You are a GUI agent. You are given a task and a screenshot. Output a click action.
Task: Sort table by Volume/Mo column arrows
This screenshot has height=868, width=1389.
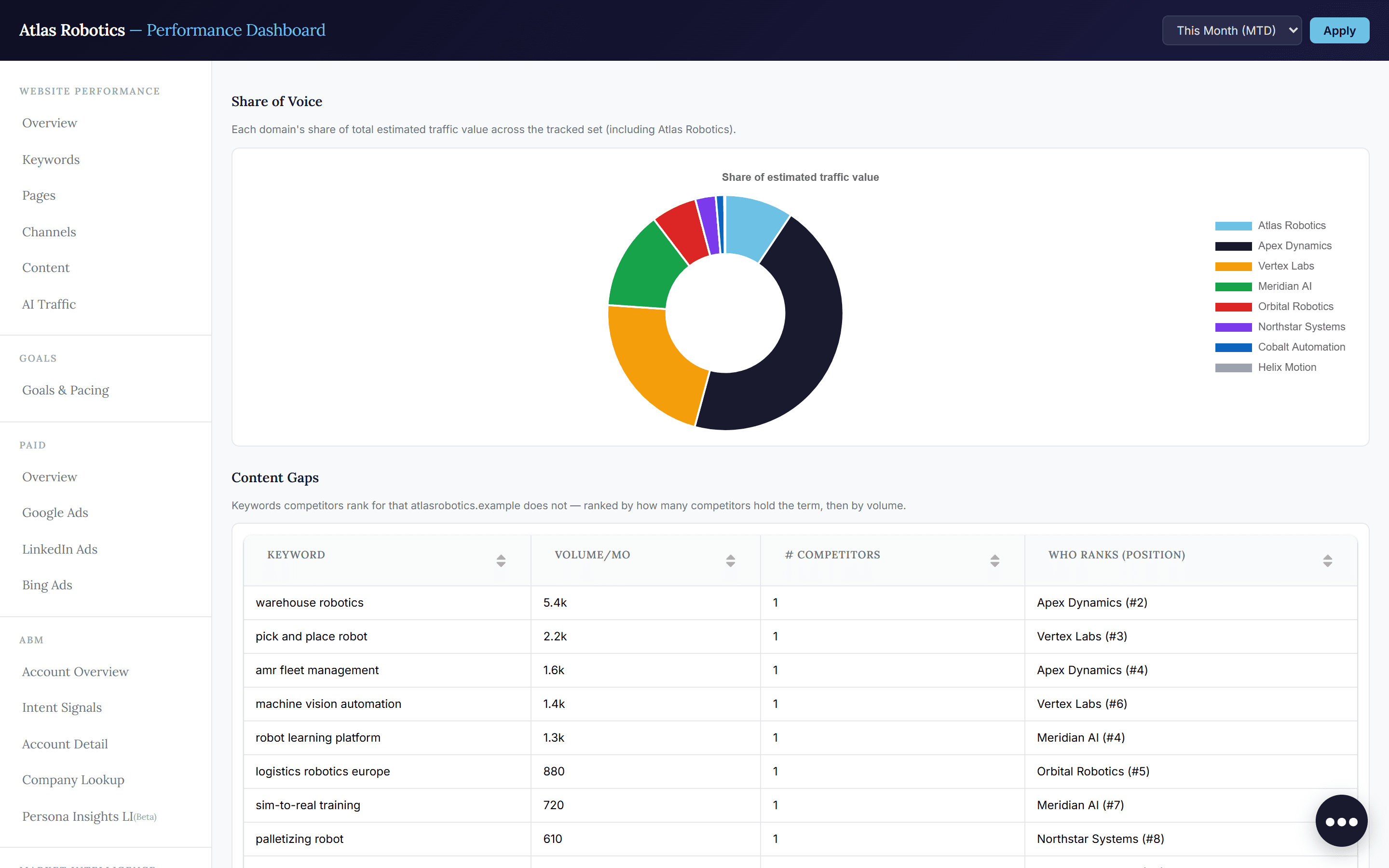click(731, 561)
